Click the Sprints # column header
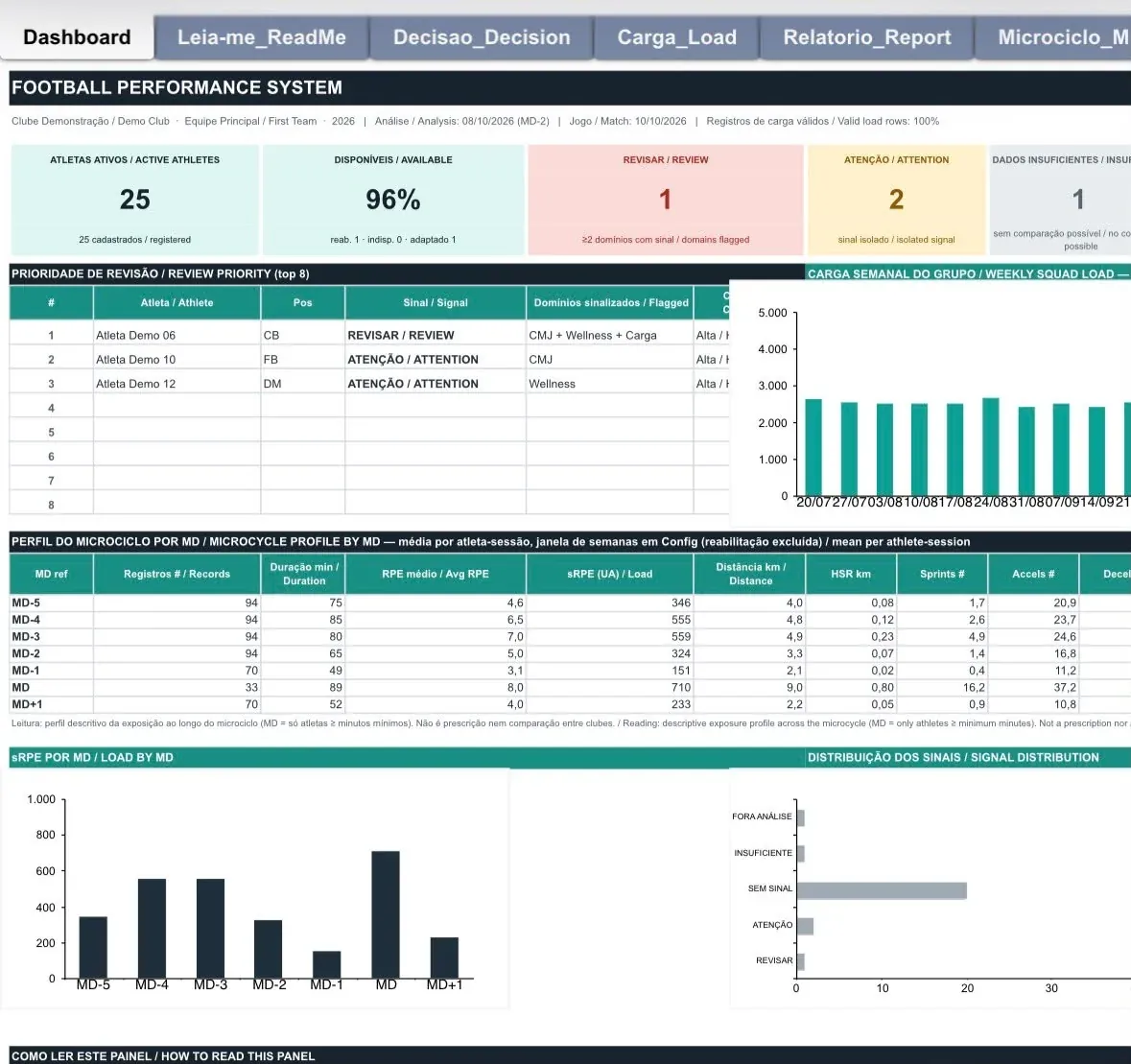The height and width of the screenshot is (1064, 1131). tap(942, 574)
